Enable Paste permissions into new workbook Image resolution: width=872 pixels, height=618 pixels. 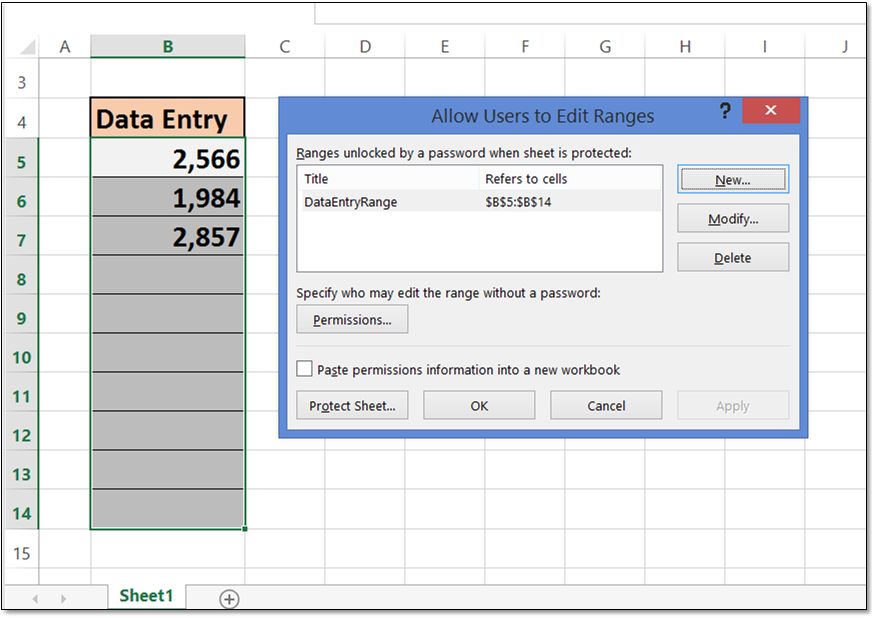click(305, 368)
